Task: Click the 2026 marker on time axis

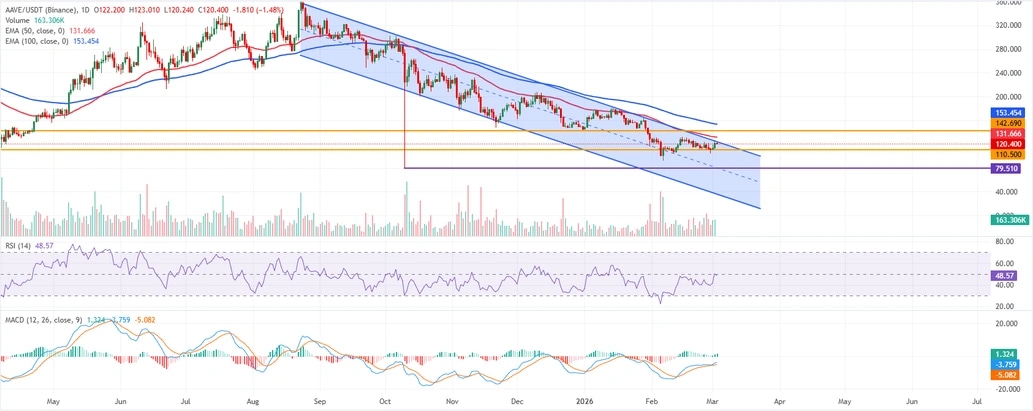Action: coord(587,400)
